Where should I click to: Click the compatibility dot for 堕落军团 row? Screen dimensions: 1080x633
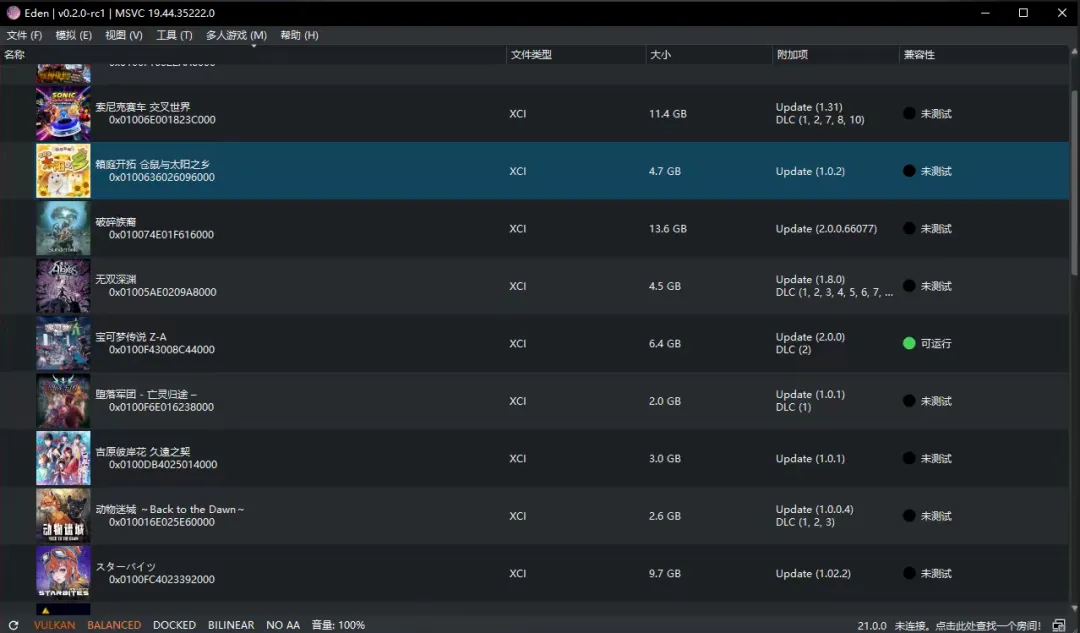pos(909,401)
